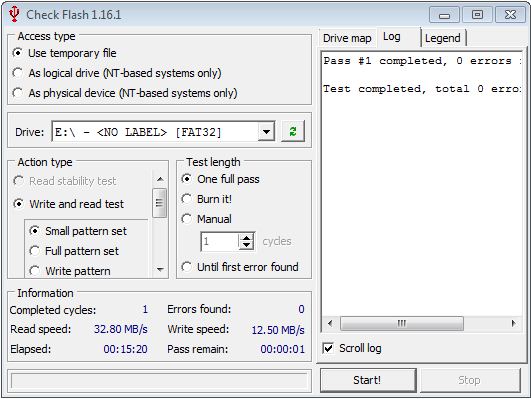Click Action type list scroll up arrow
Viewport: 531px width, 399px height.
coord(160,179)
